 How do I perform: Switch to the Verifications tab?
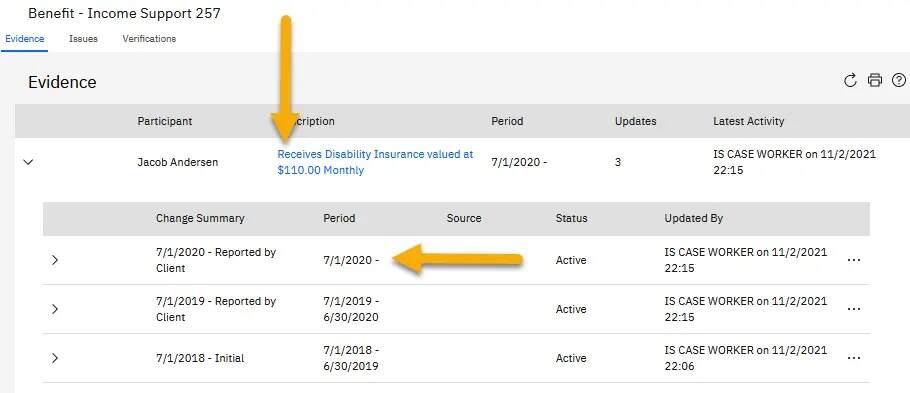pos(149,39)
